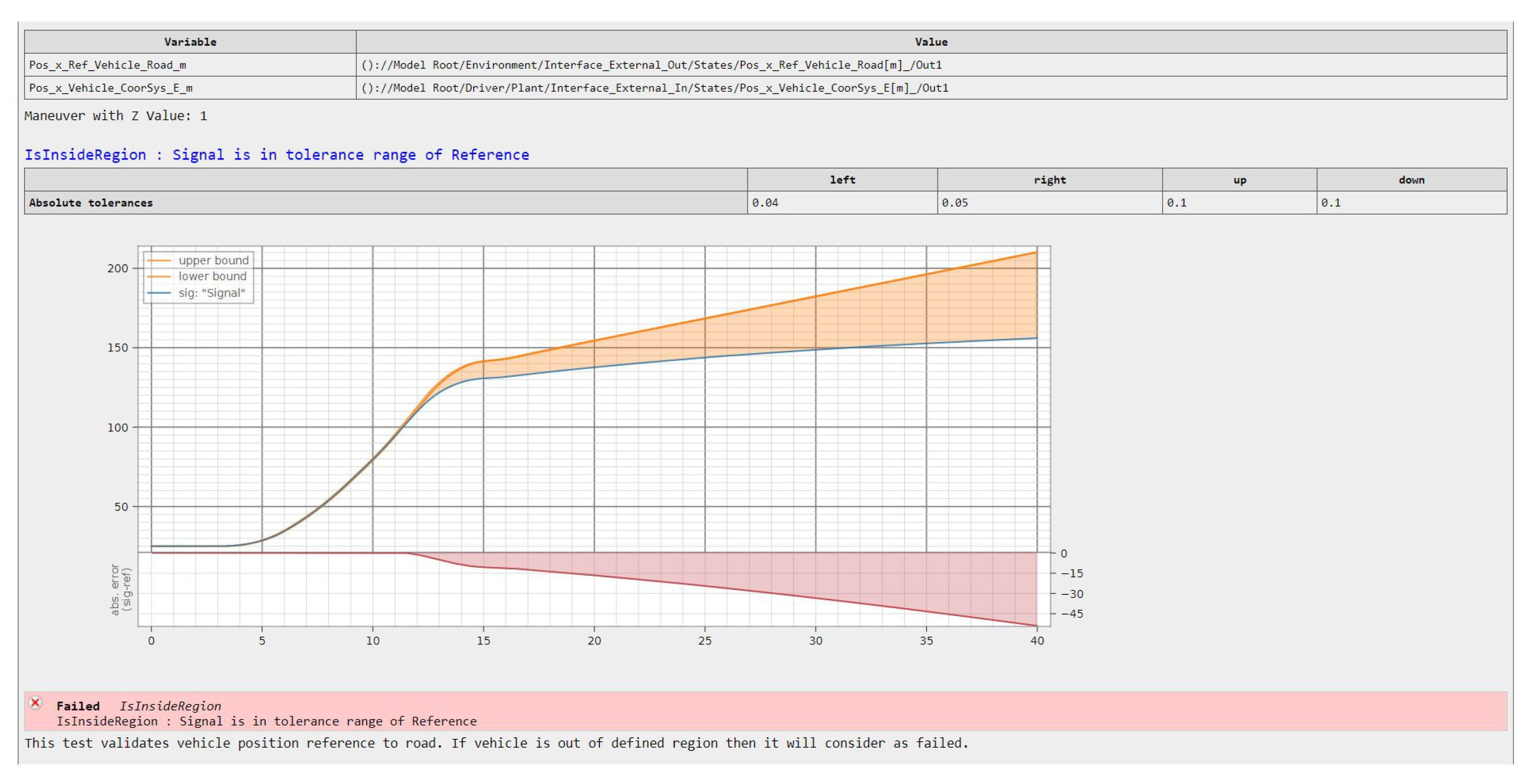Click the right tolerance value 0.05
The height and width of the screenshot is (784, 1530).
[x=955, y=203]
